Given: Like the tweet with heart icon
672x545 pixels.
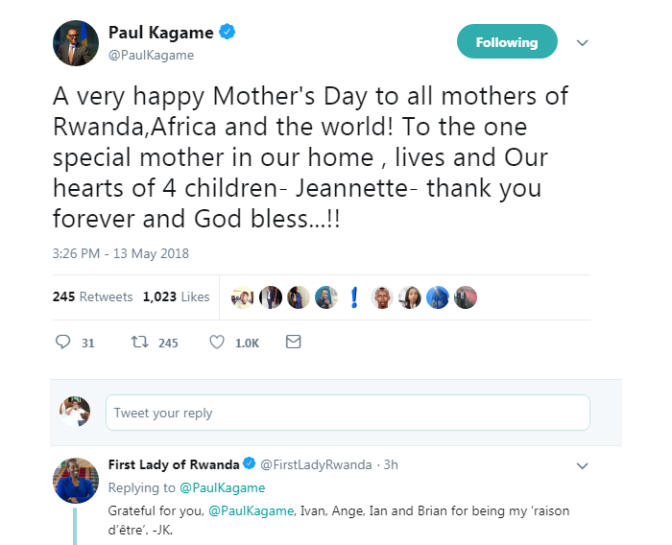Looking at the screenshot, I should [217, 342].
